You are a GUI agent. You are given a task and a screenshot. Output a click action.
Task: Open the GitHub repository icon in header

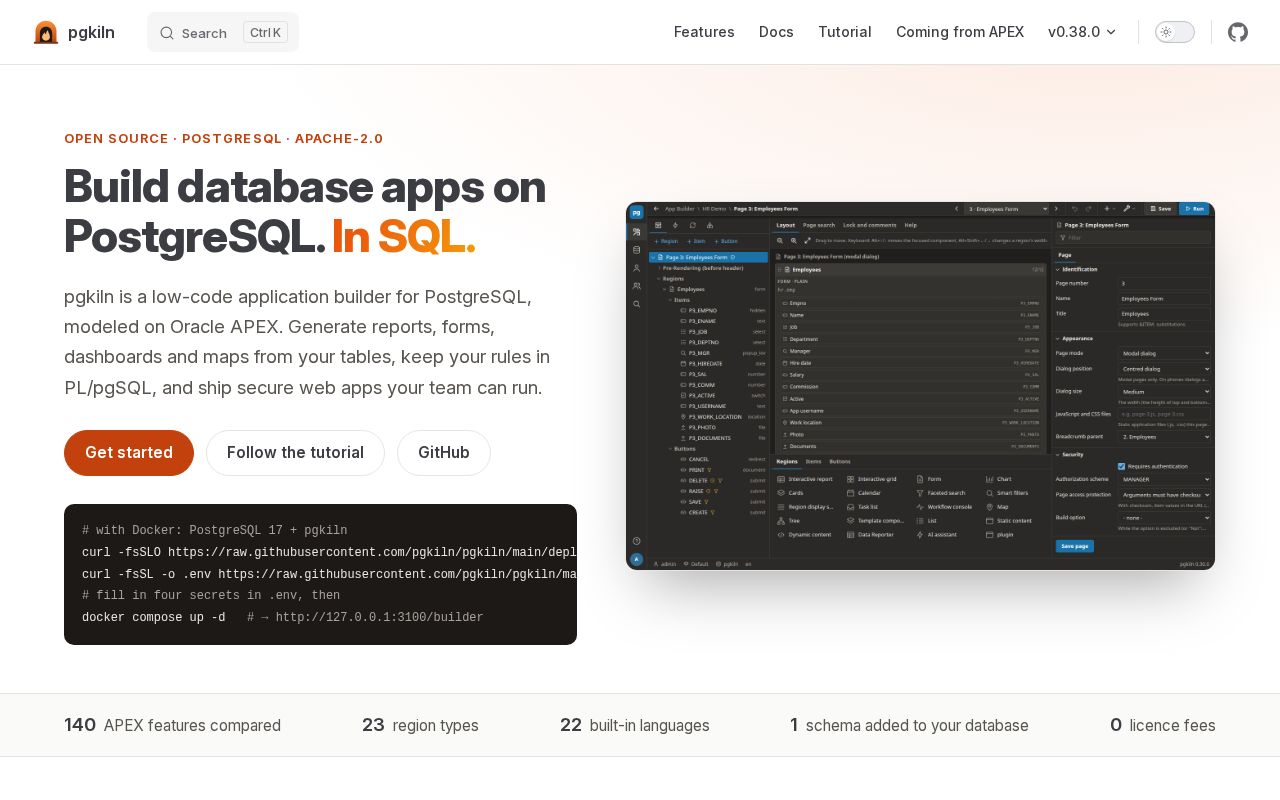click(1238, 32)
